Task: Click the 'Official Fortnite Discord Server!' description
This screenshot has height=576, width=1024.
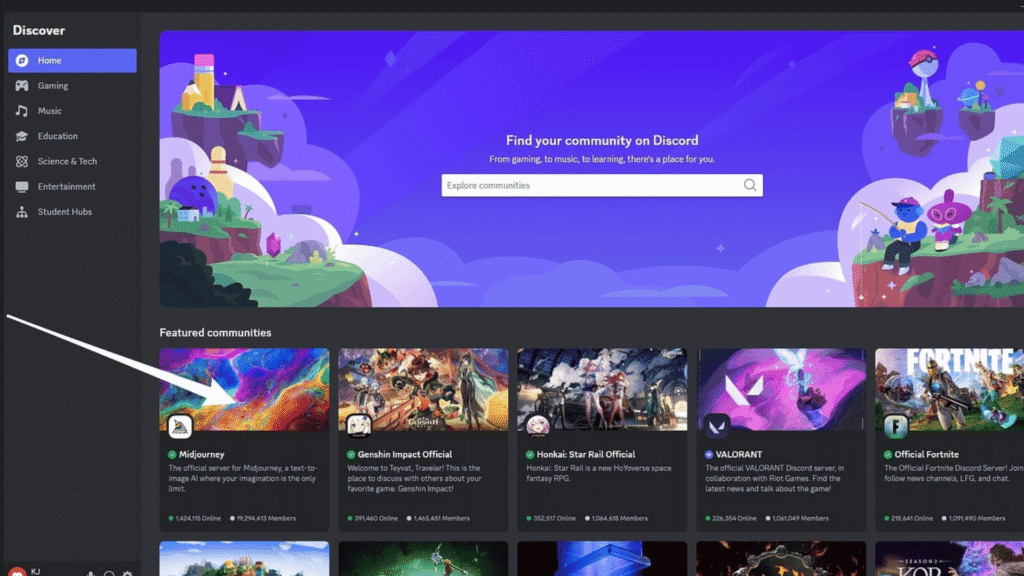Action: 953,473
